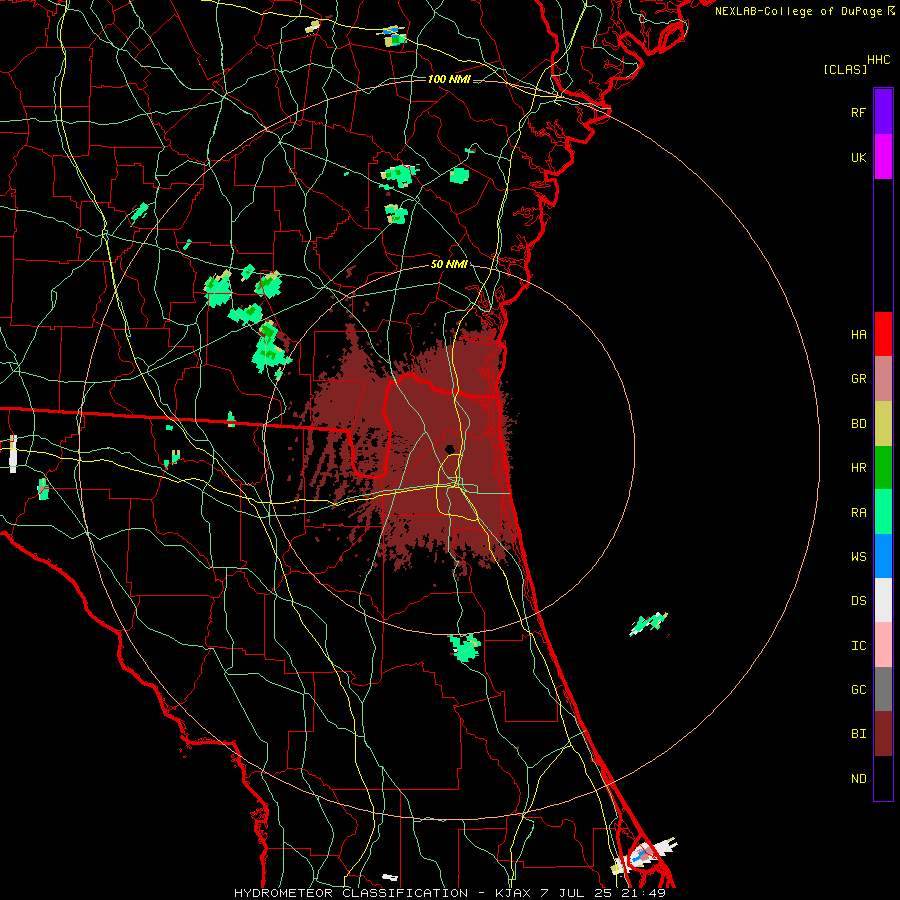This screenshot has height=900, width=900.
Task: Click the HA red legend swatch
Action: pos(883,334)
